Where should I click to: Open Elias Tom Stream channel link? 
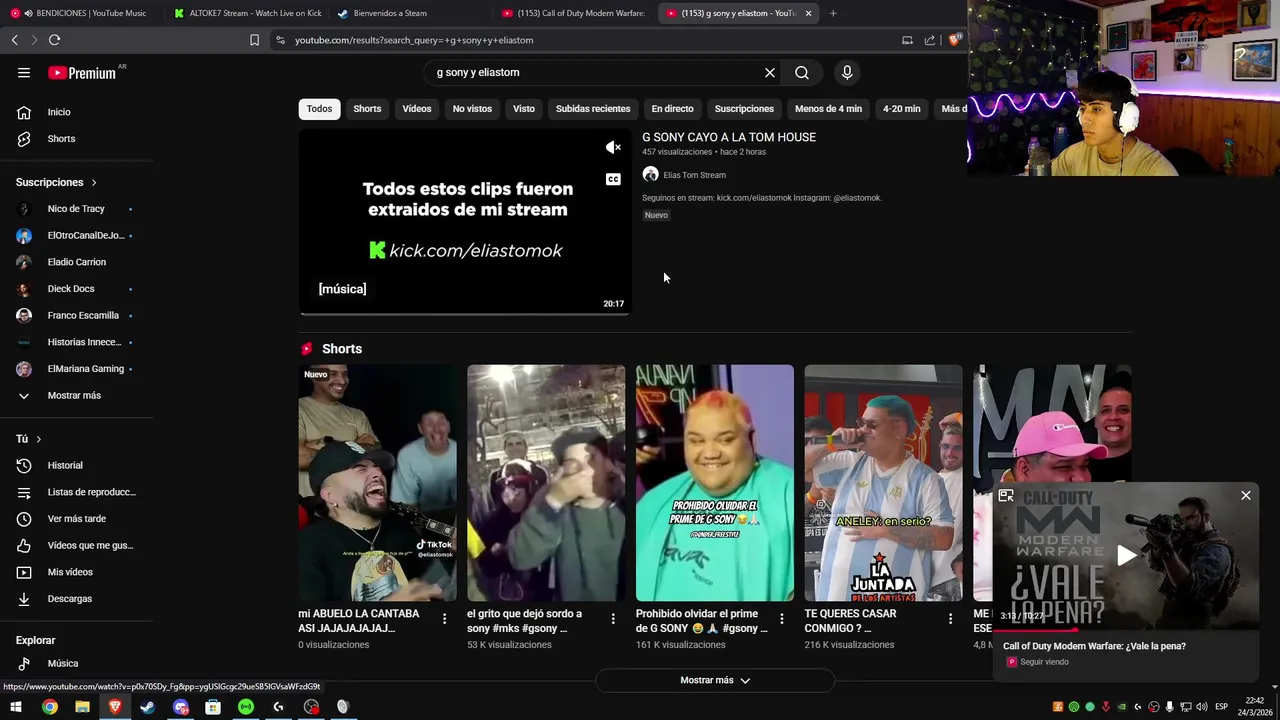[694, 175]
